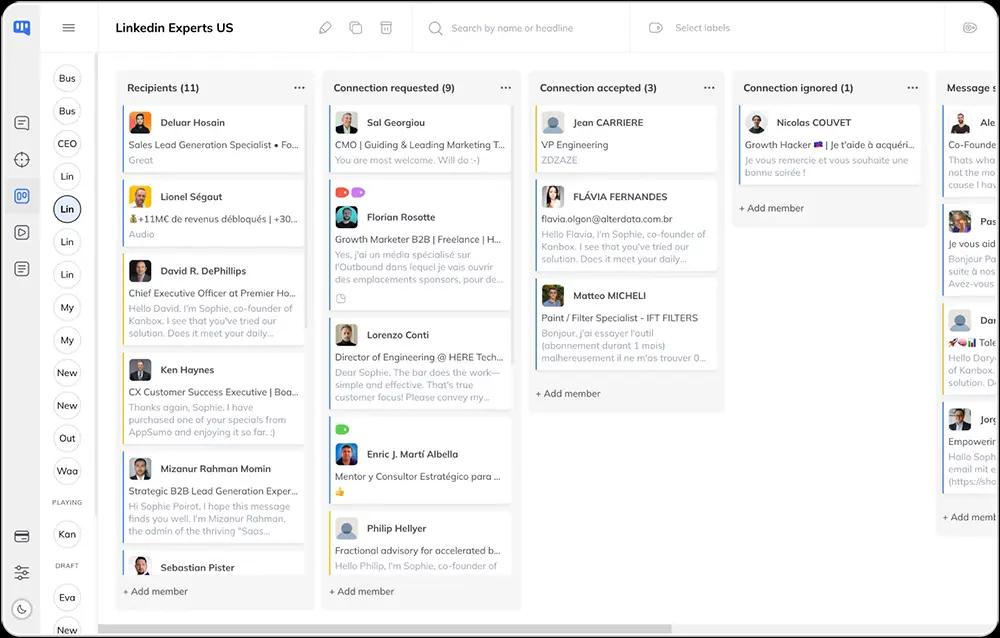
Task: Click Jean CARRIERE placeholder avatar
Action: click(x=553, y=122)
